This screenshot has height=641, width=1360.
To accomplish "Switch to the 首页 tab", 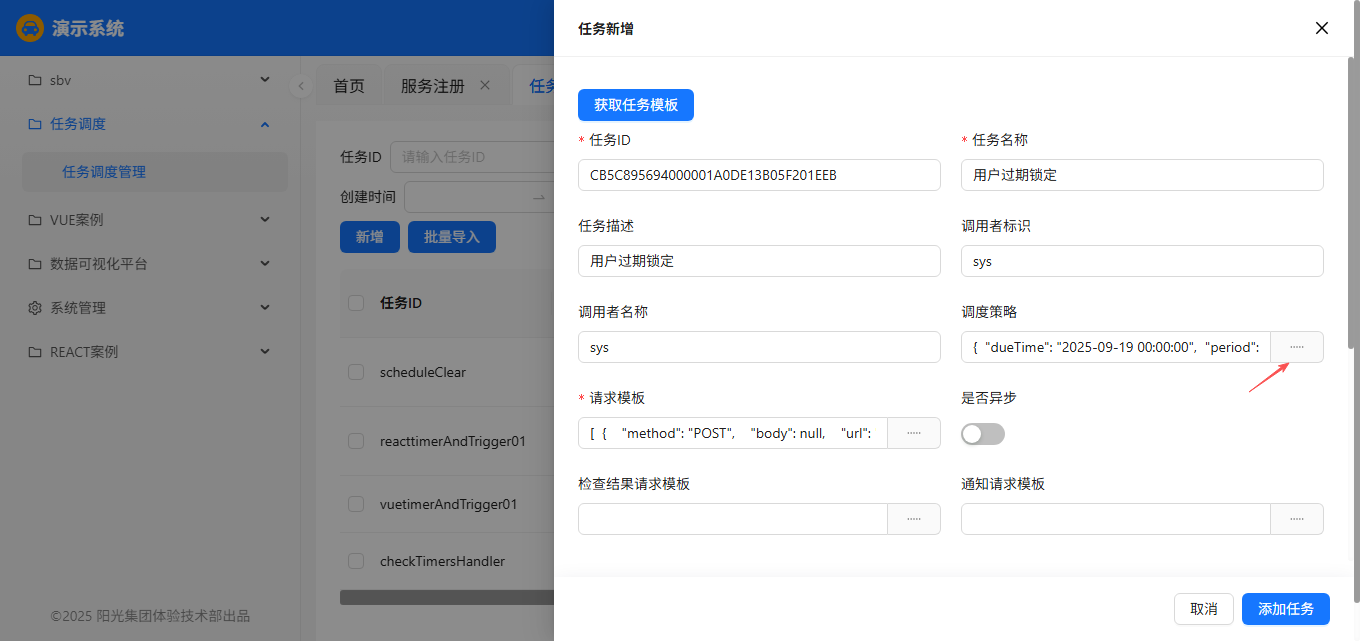I will (349, 86).
